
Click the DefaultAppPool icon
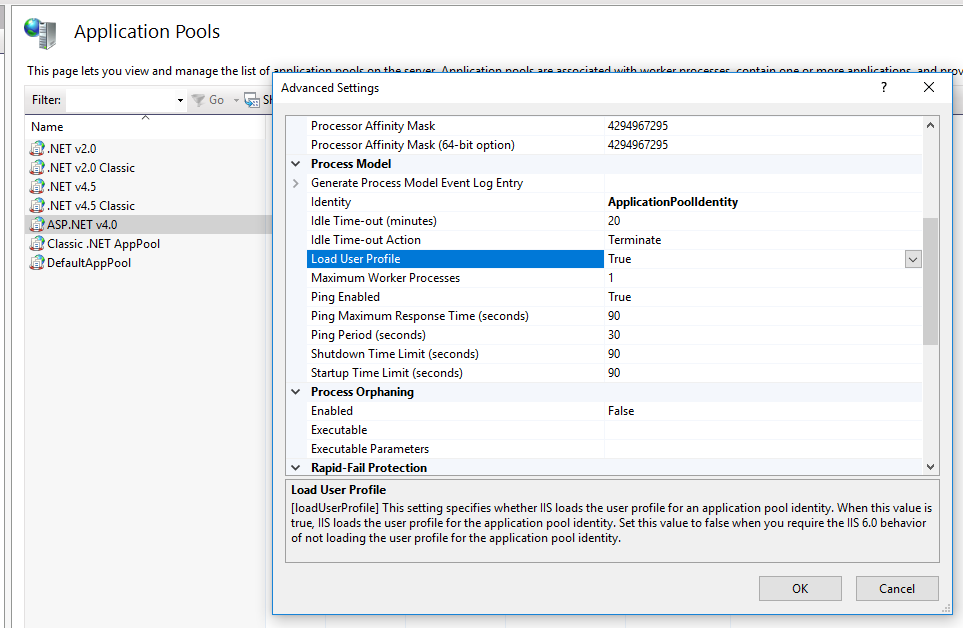pos(37,262)
